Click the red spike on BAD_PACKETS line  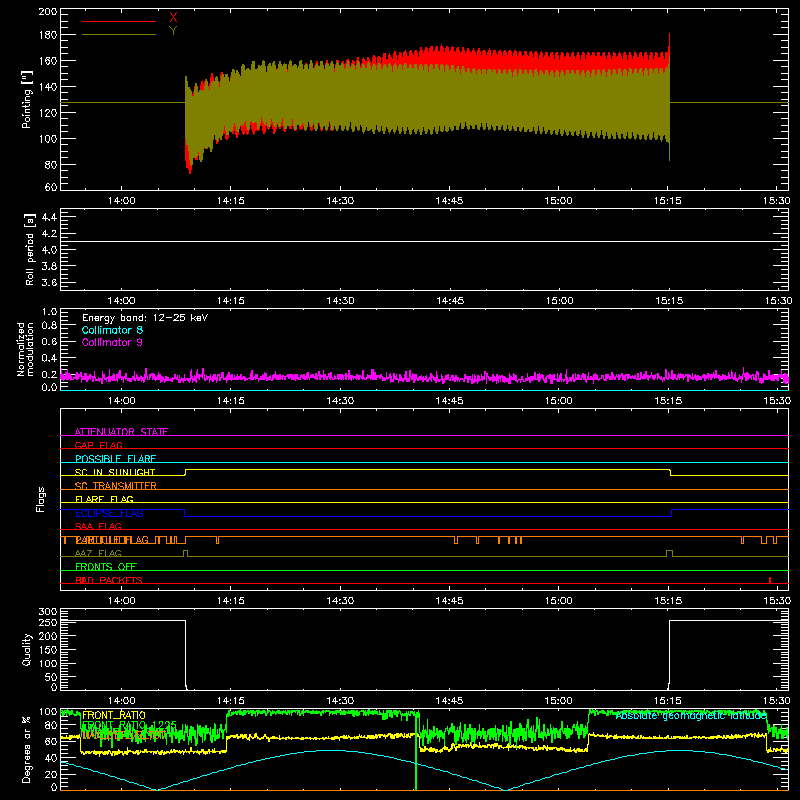point(770,580)
